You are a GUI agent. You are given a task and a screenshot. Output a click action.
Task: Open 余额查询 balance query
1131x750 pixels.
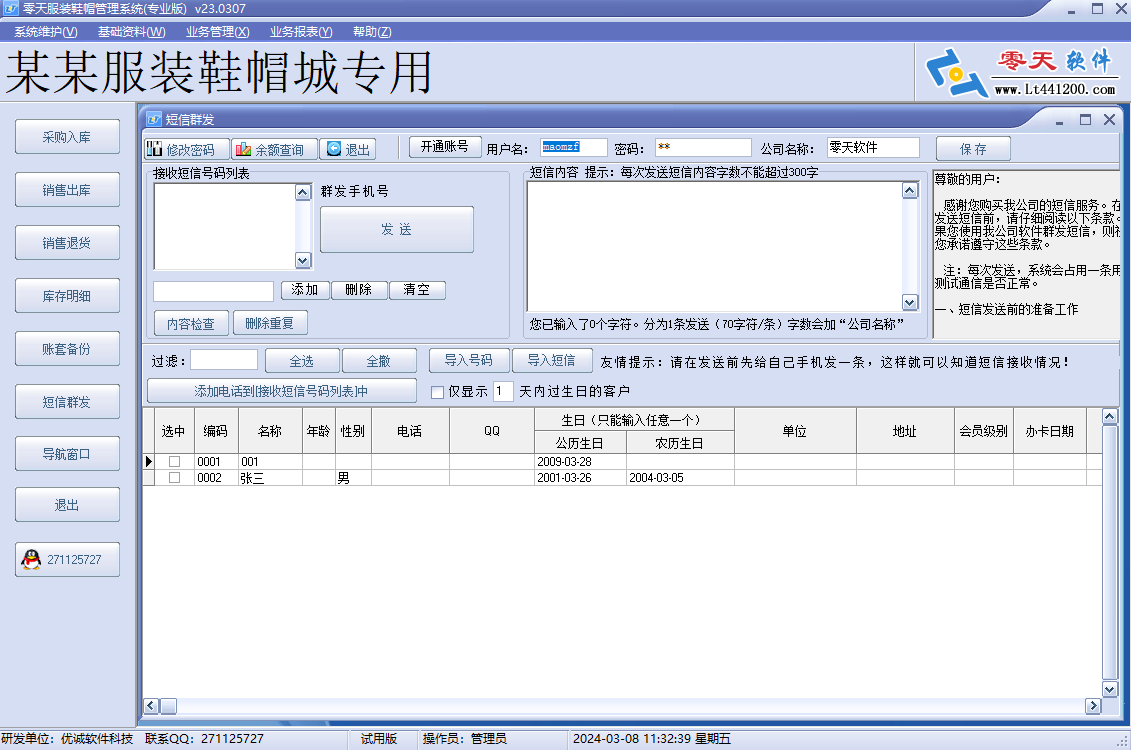pos(274,149)
